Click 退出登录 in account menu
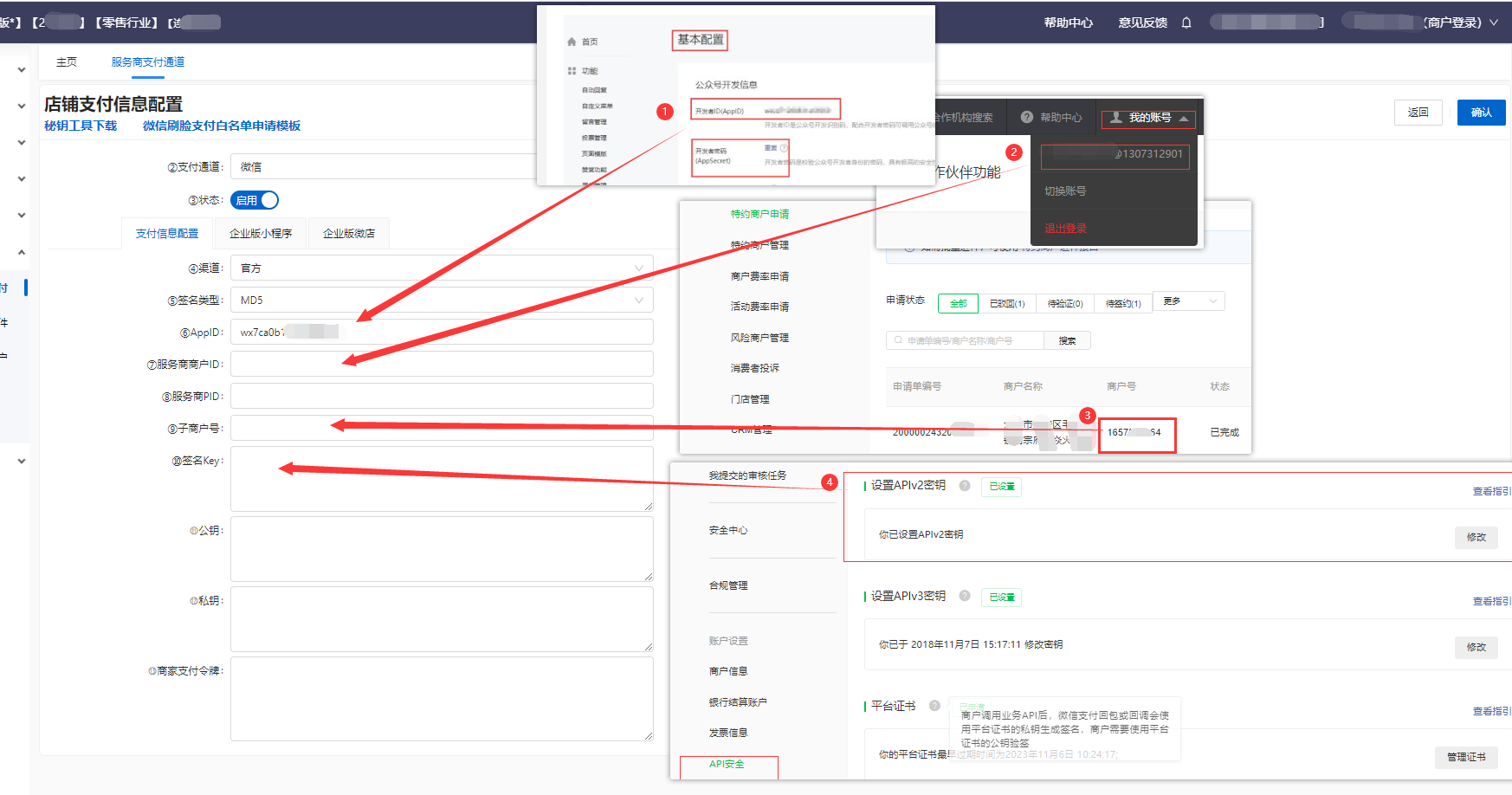Image resolution: width=1512 pixels, height=795 pixels. (1065, 229)
